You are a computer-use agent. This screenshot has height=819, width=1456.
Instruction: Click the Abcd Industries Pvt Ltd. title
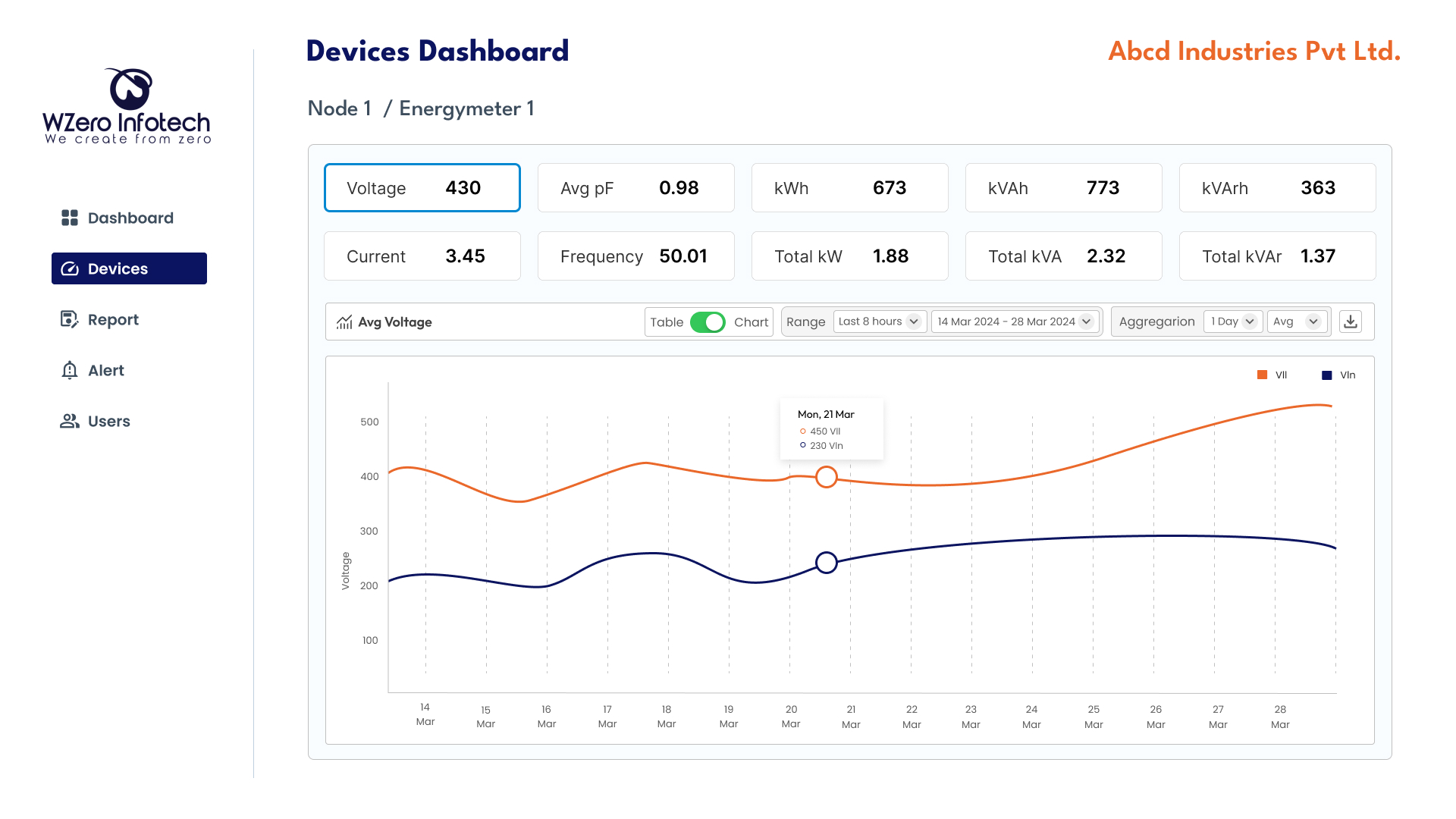(x=1254, y=51)
